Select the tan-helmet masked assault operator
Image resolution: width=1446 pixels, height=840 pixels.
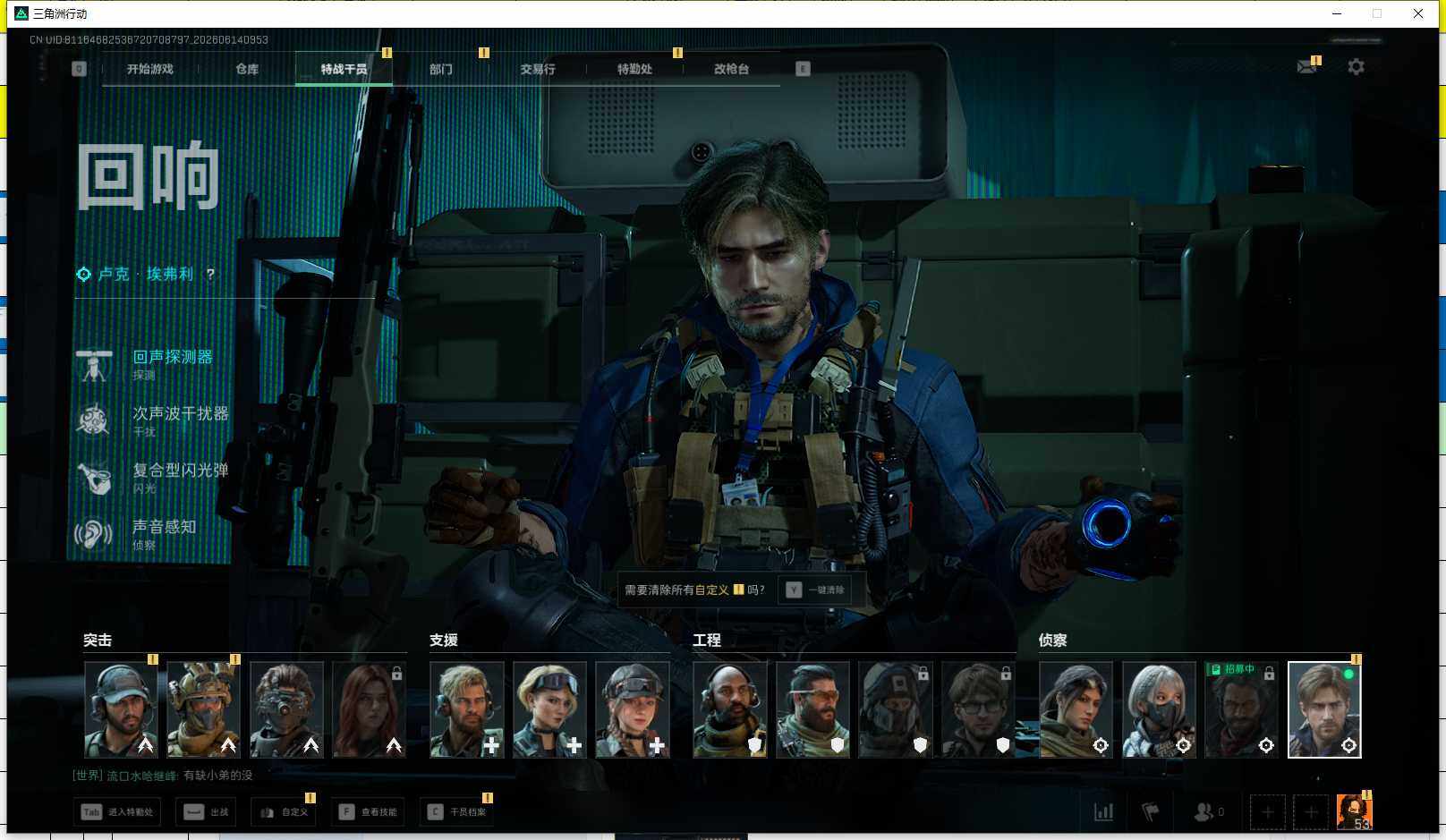coord(203,709)
